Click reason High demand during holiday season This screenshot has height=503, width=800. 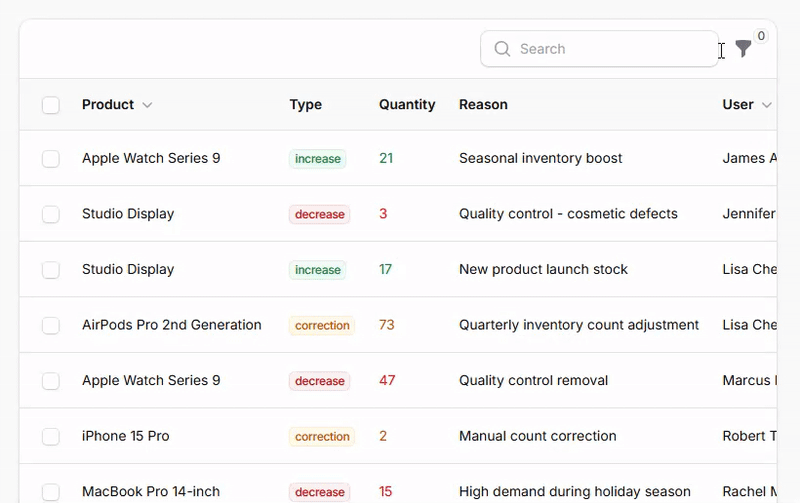tap(575, 492)
